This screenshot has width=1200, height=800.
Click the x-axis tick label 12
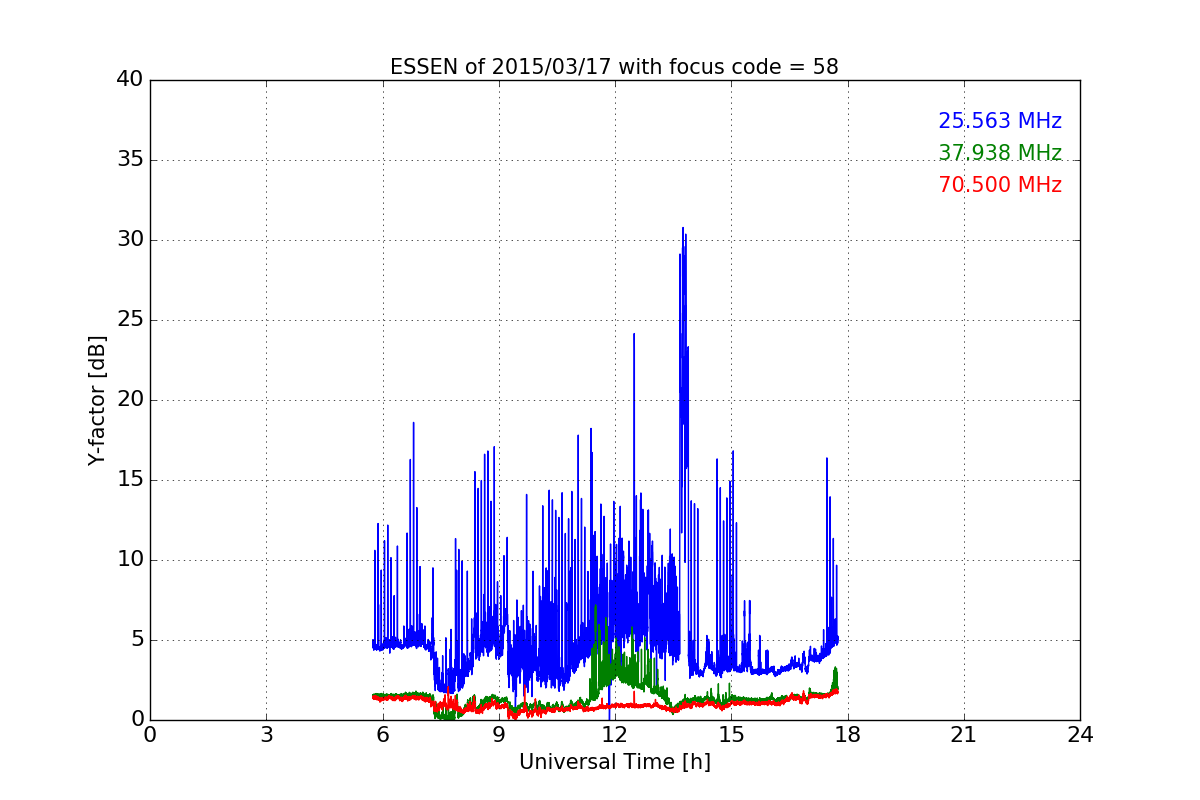615,735
